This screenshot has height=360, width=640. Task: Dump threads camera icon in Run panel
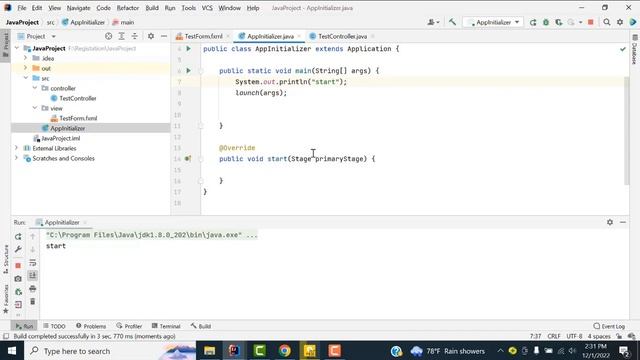(18, 279)
